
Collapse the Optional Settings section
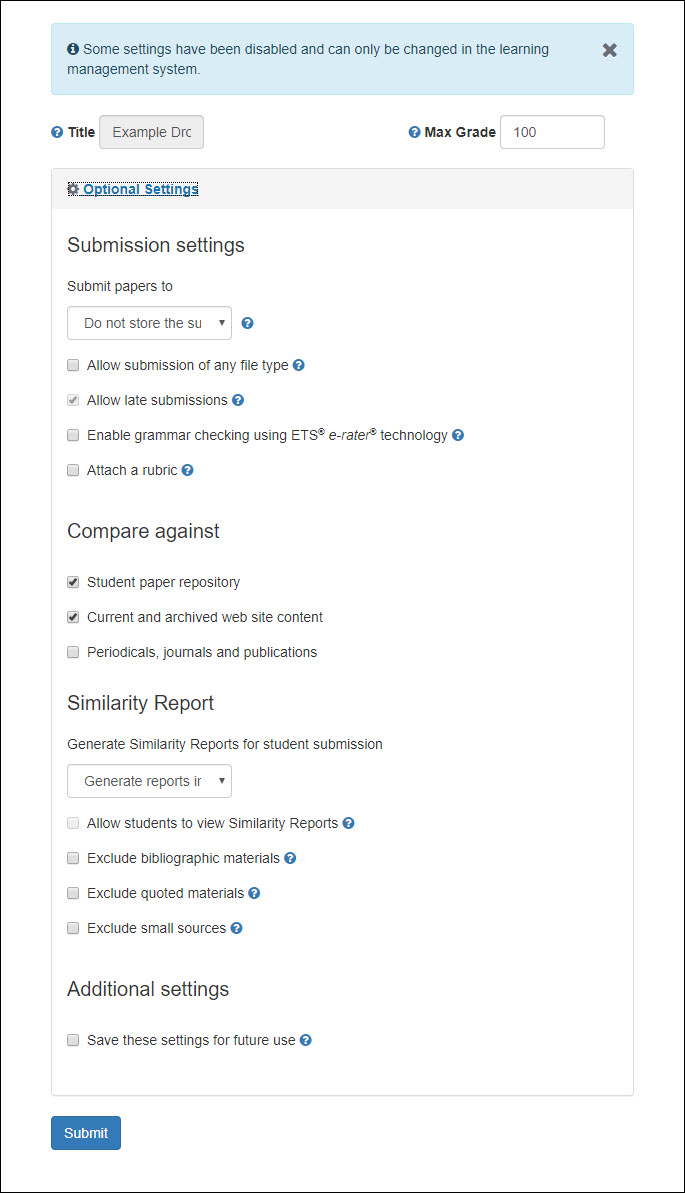[x=139, y=188]
